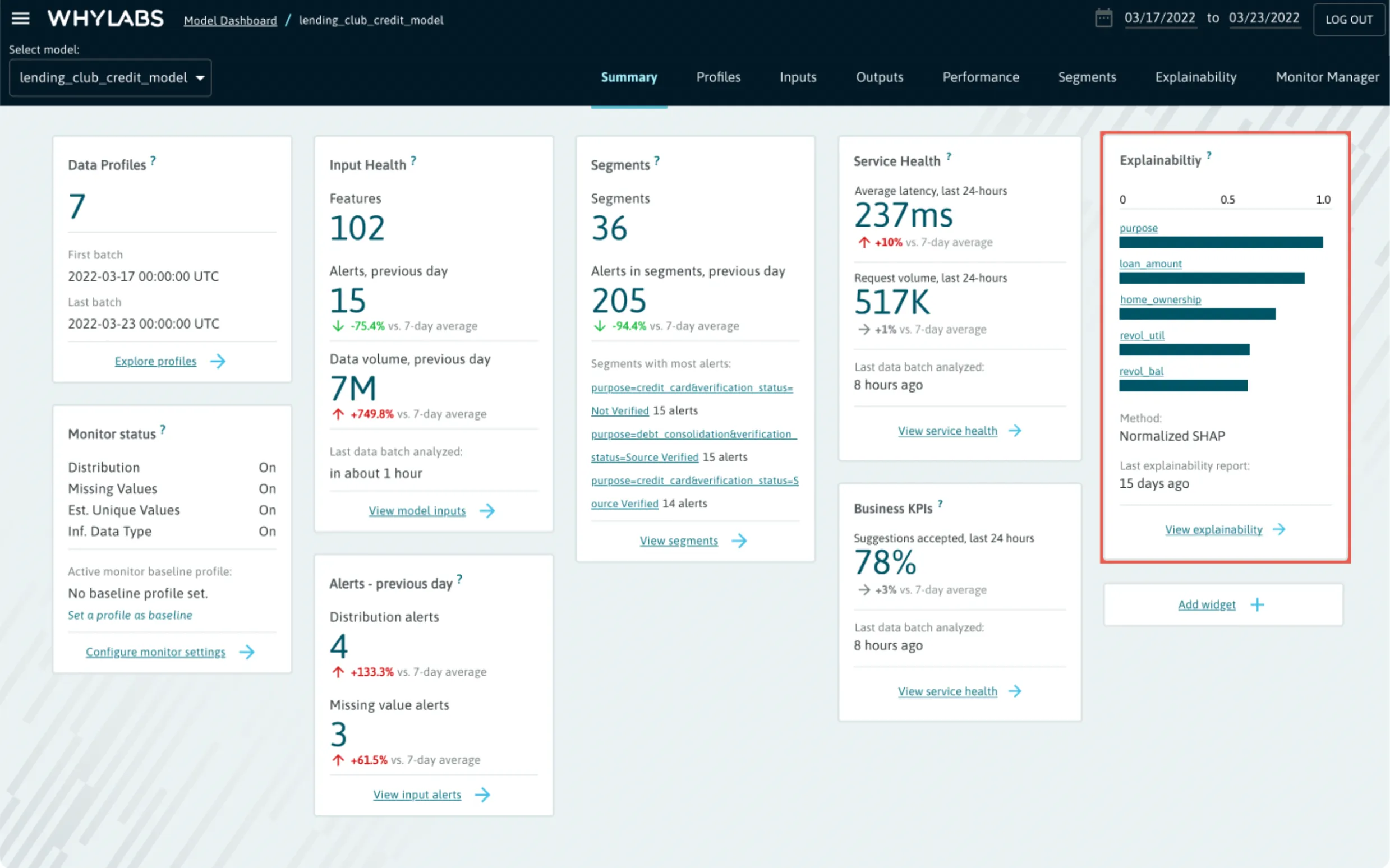
Task: Expand the lending_club_credit_model model dropdown
Action: (x=111, y=77)
